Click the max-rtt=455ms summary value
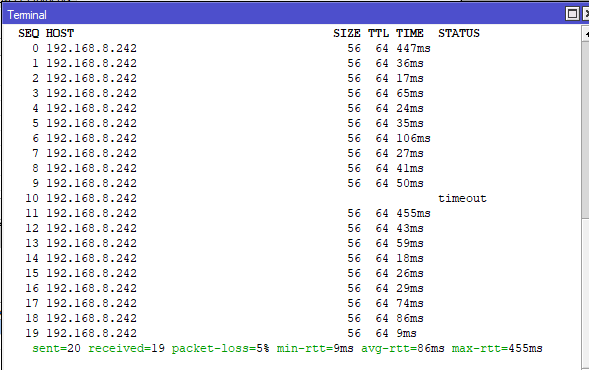The height and width of the screenshot is (370, 589). click(497, 349)
